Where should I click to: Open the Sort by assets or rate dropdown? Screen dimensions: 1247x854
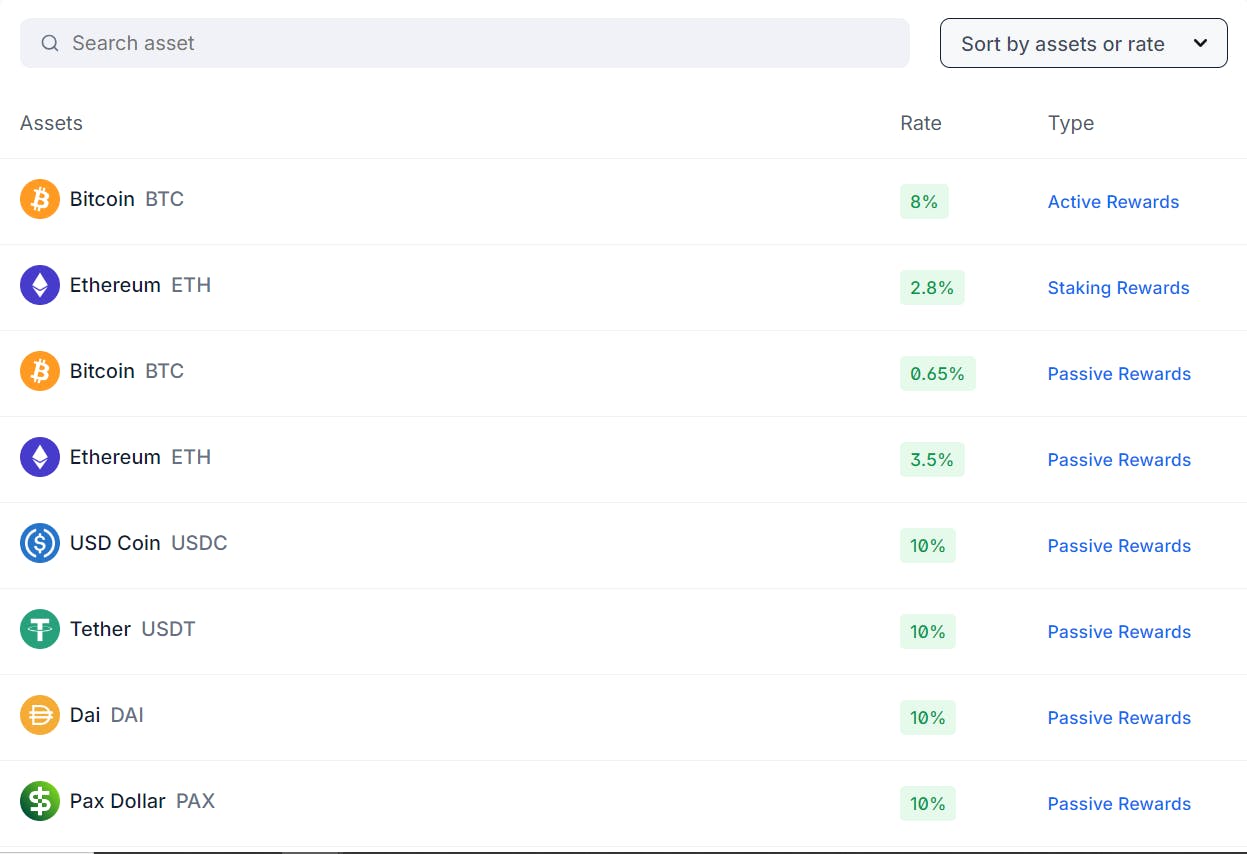tap(1062, 44)
